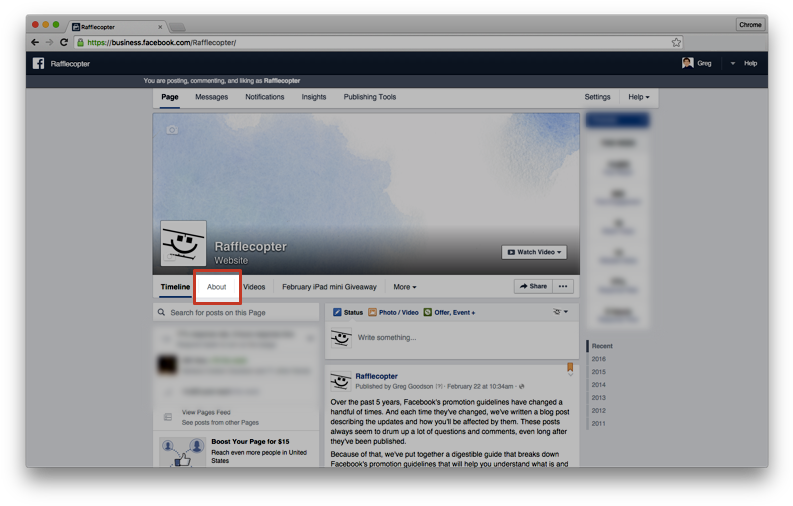Viewport: 793px width, 506px height.
Task: Bookmark page with star icon
Action: click(x=676, y=42)
